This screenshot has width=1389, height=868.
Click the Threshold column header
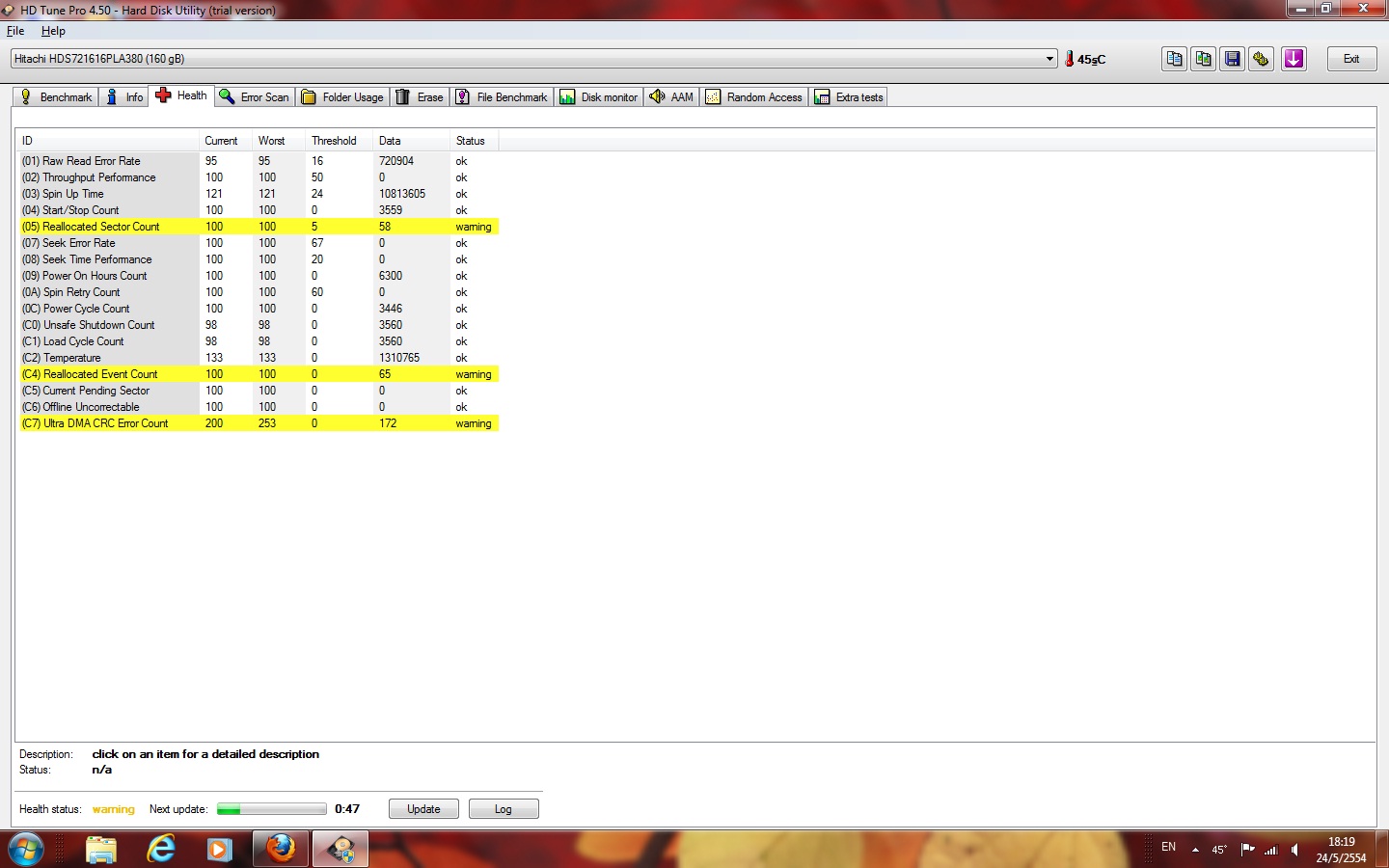pyautogui.click(x=340, y=141)
